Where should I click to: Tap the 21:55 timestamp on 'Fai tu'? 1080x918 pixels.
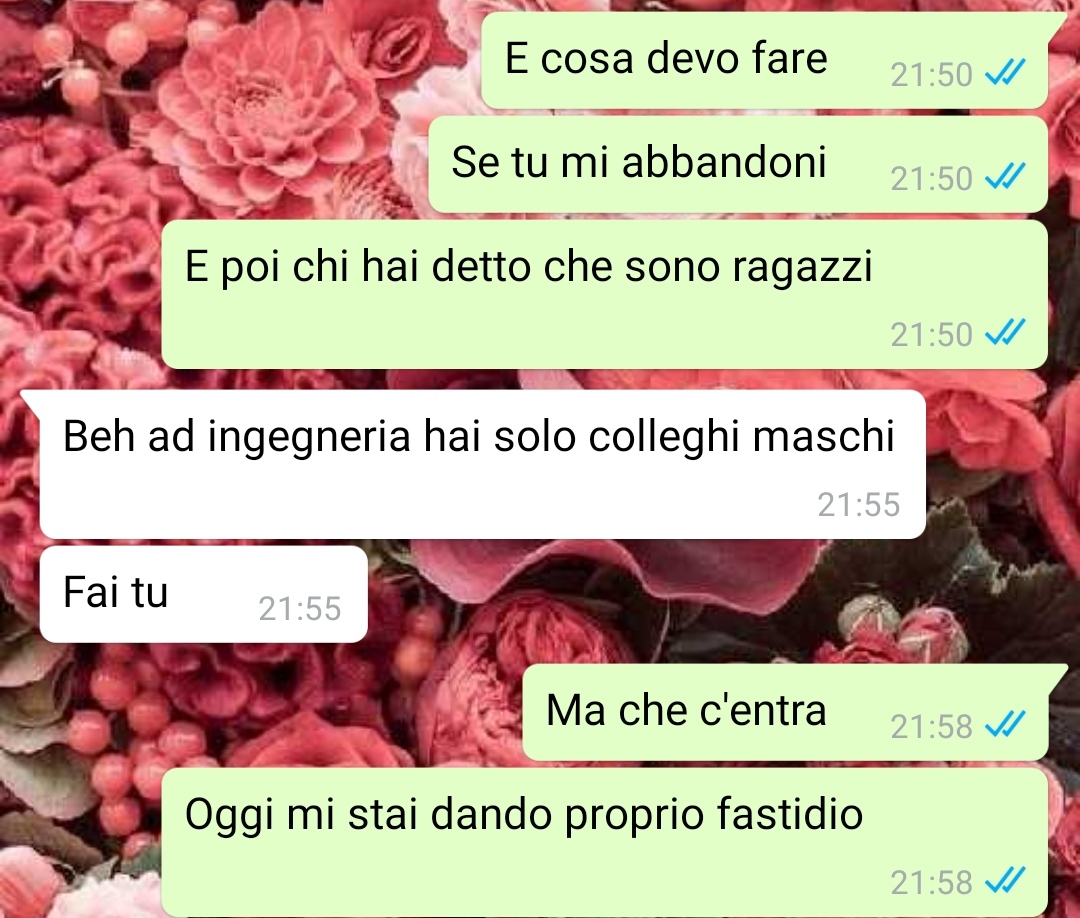coord(300,609)
